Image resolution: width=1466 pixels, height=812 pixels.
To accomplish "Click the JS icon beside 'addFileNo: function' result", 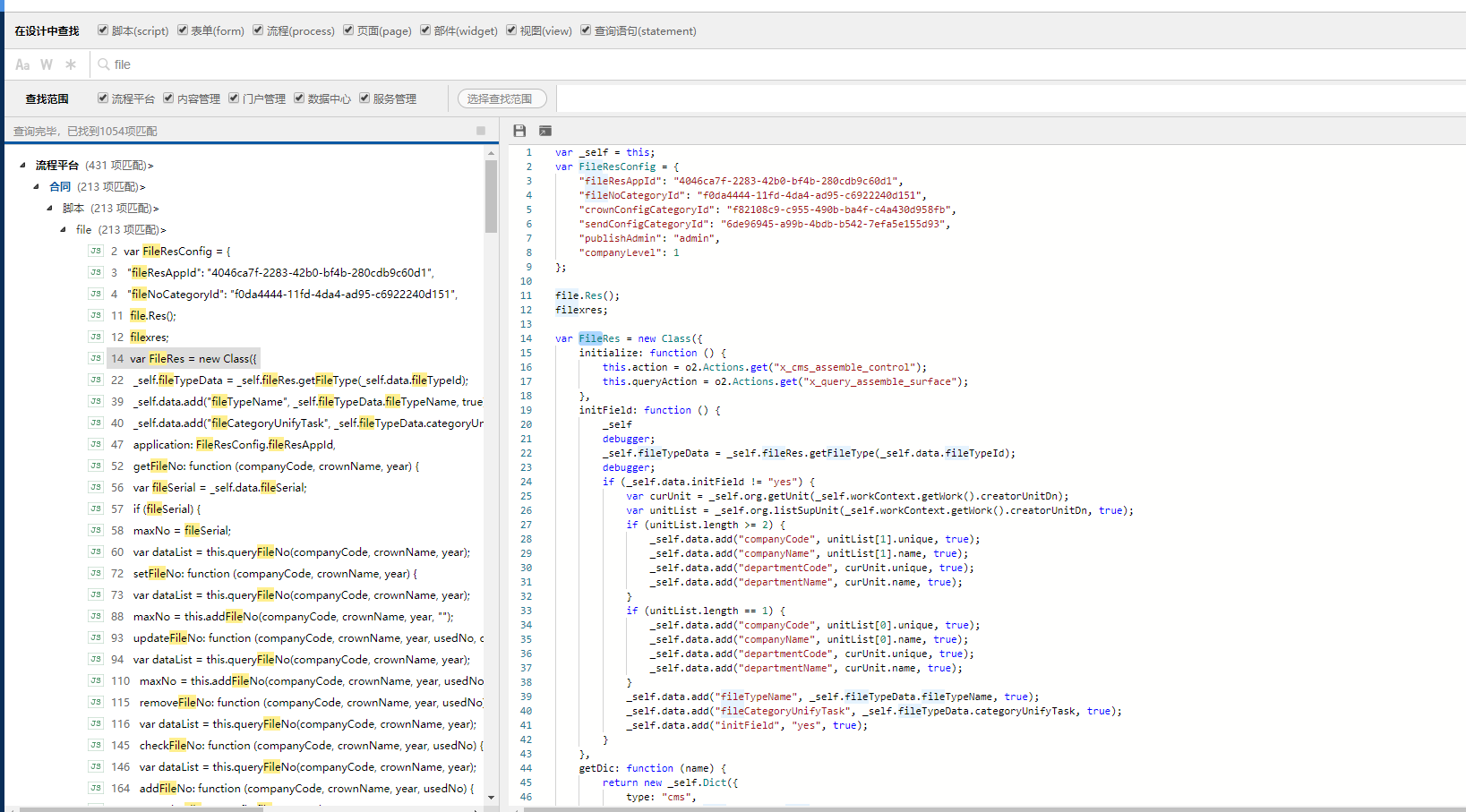I will [x=96, y=788].
